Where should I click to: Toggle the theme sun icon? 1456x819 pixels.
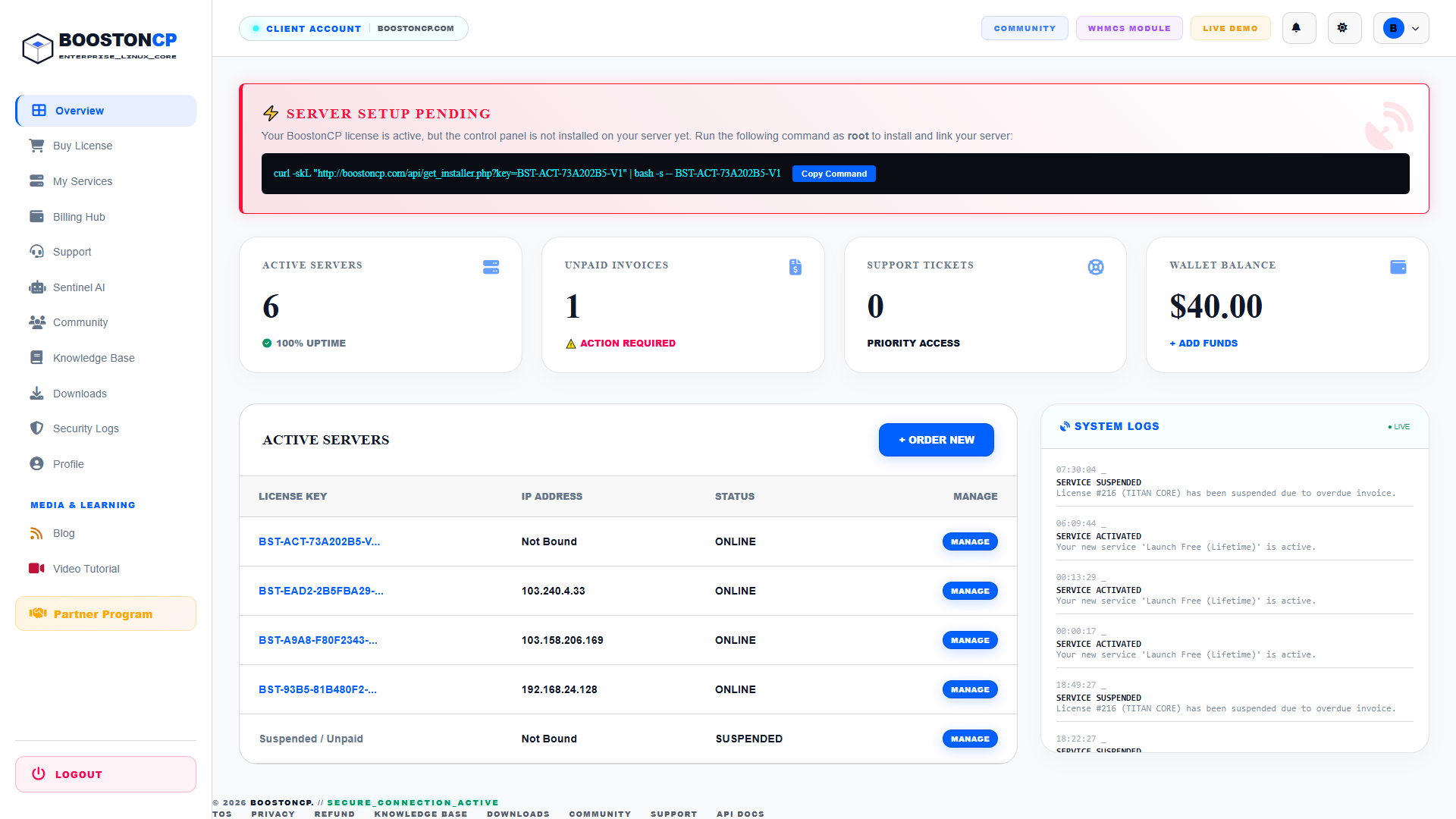(1345, 28)
